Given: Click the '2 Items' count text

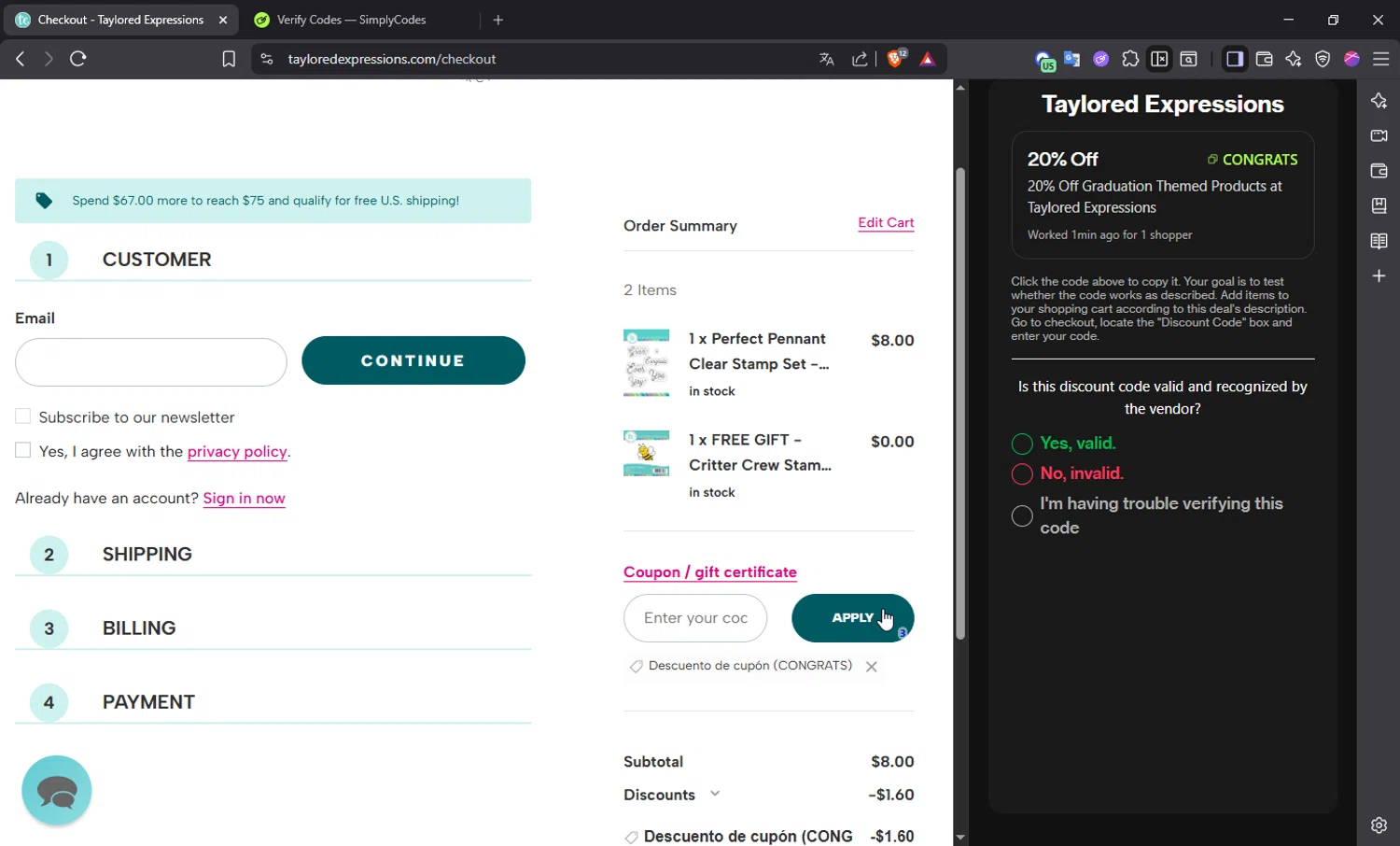Looking at the screenshot, I should pos(651,290).
